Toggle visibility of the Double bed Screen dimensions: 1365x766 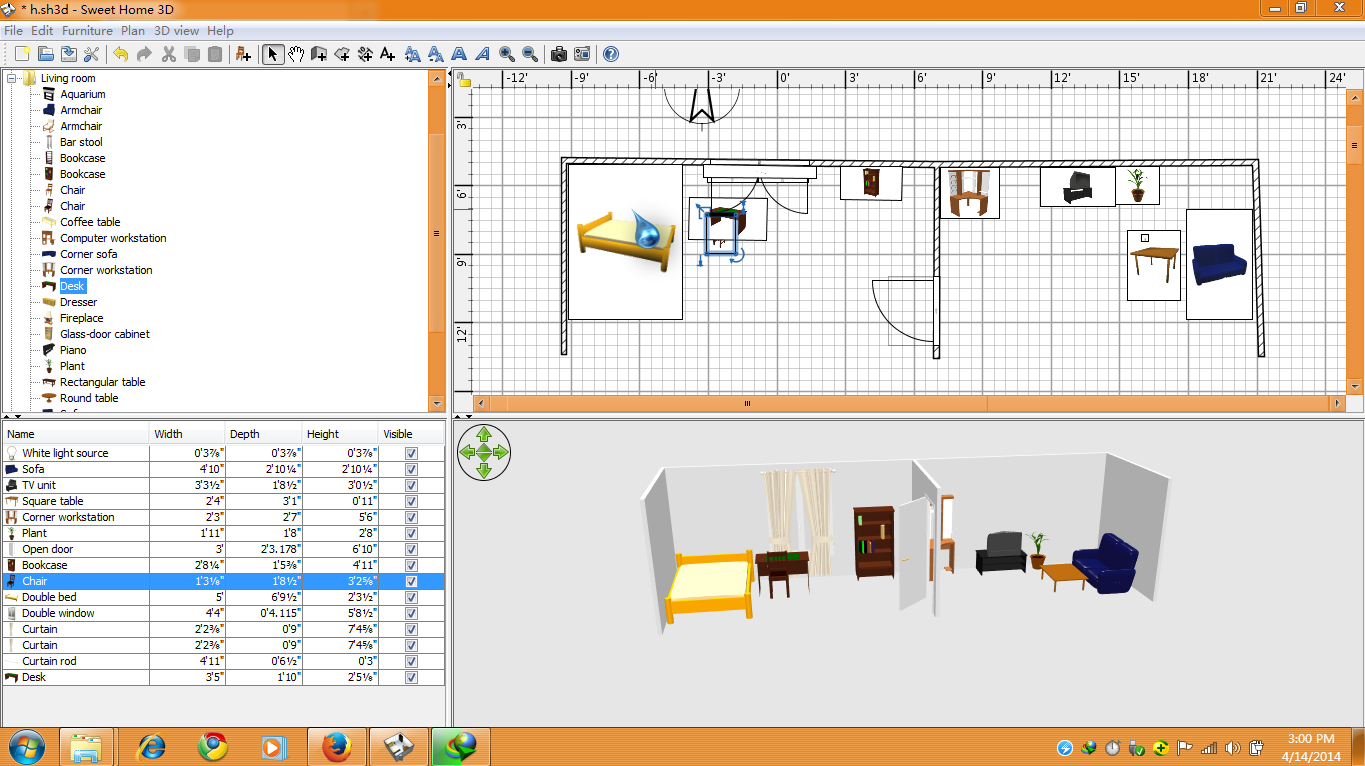tap(410, 597)
